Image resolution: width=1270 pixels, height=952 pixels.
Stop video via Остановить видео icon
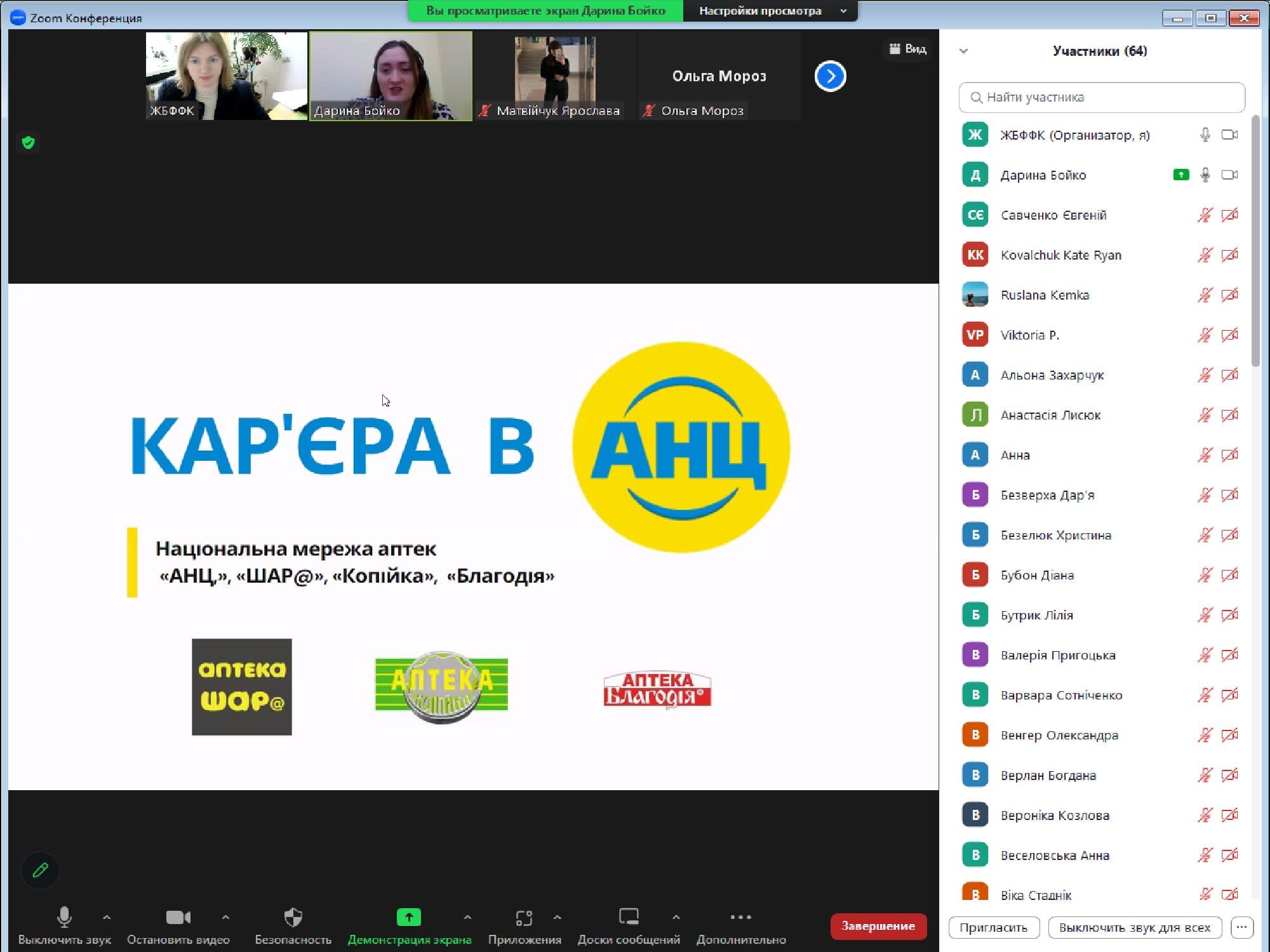[178, 917]
